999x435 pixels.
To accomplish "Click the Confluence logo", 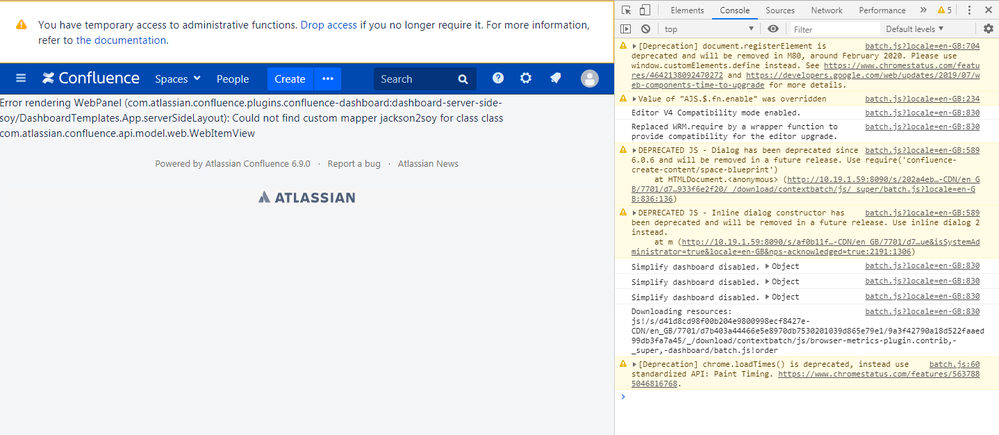I will pos(91,78).
